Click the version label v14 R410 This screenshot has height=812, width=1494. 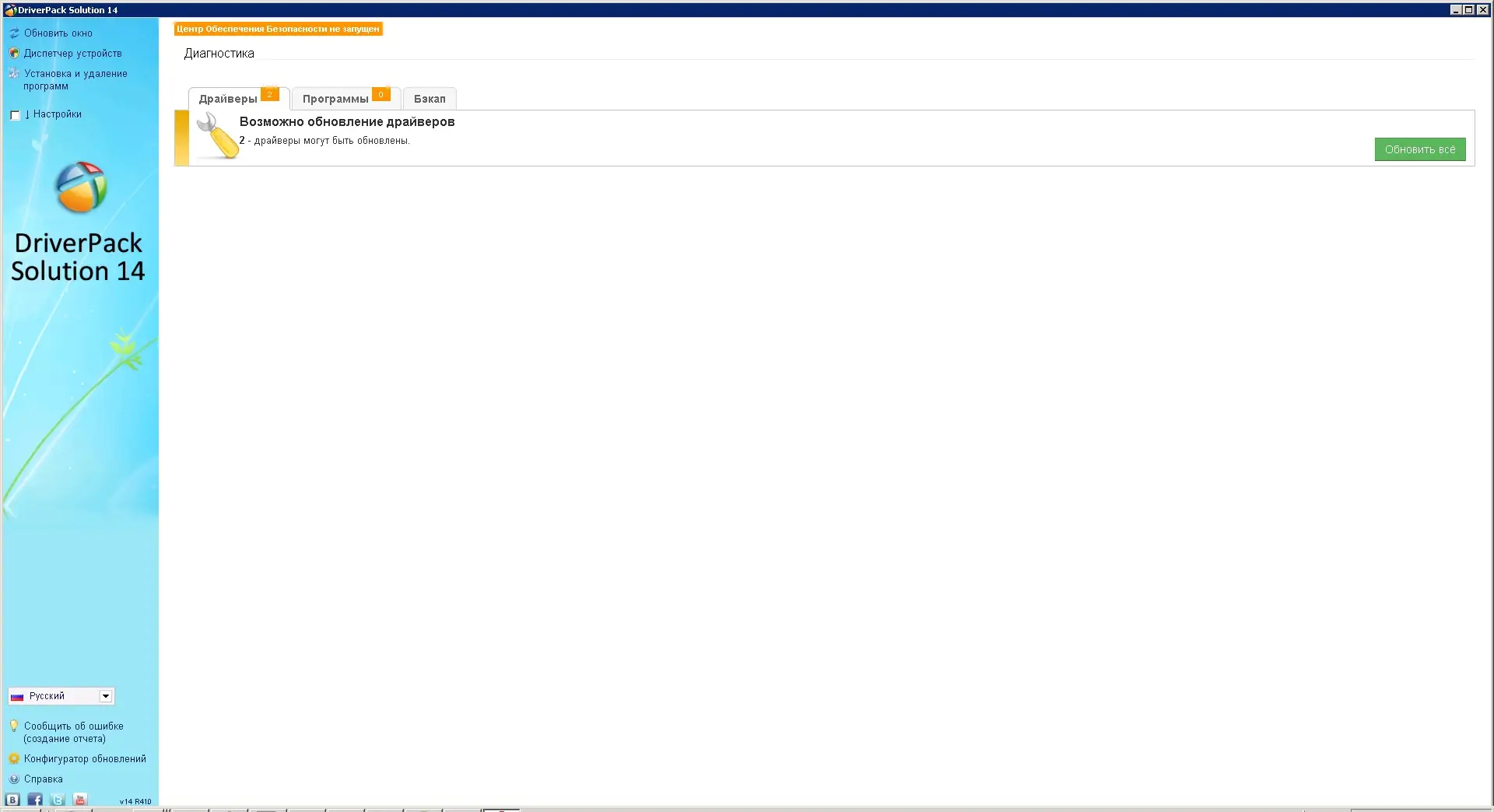tap(135, 801)
